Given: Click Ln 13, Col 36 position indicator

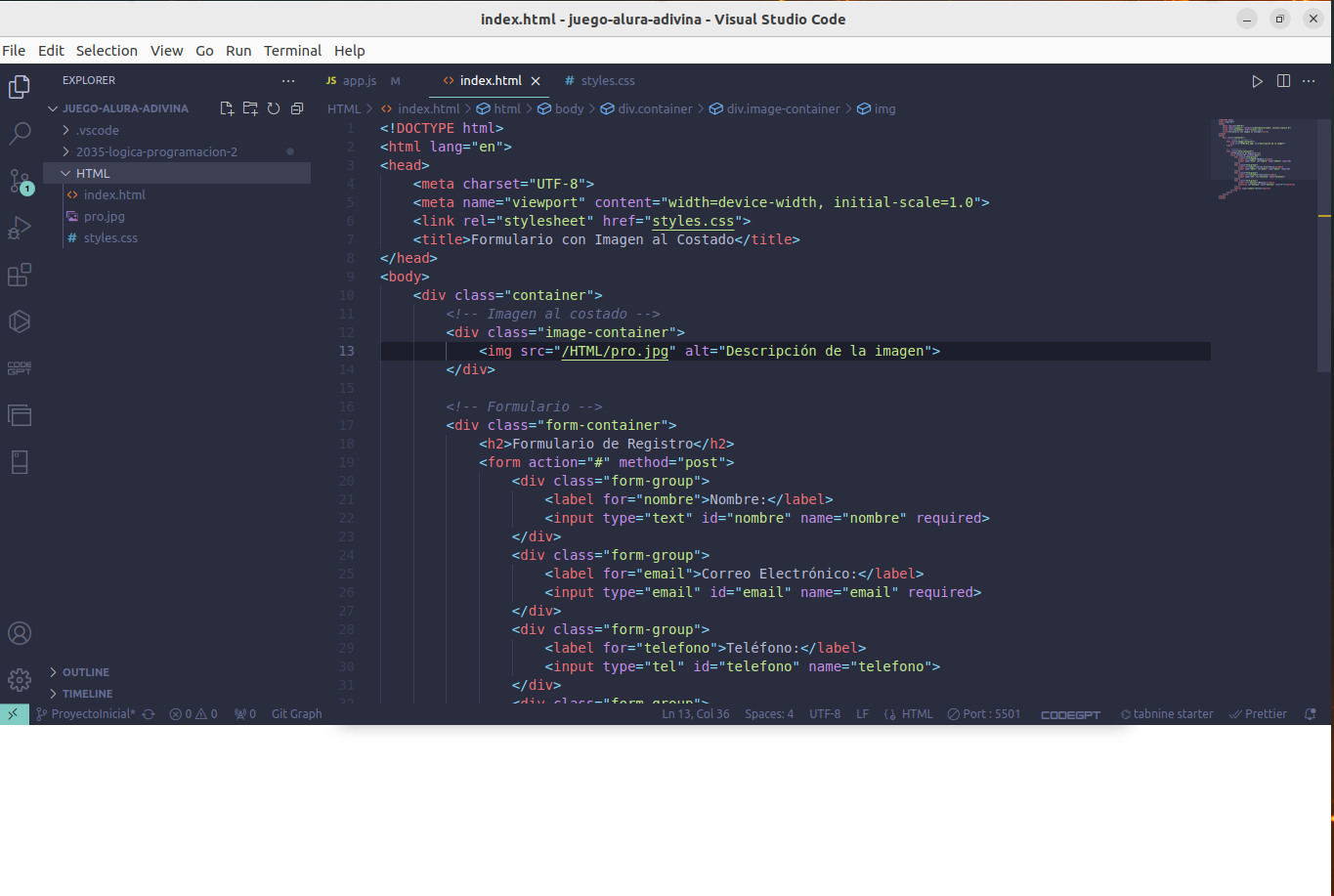Looking at the screenshot, I should pos(696,714).
